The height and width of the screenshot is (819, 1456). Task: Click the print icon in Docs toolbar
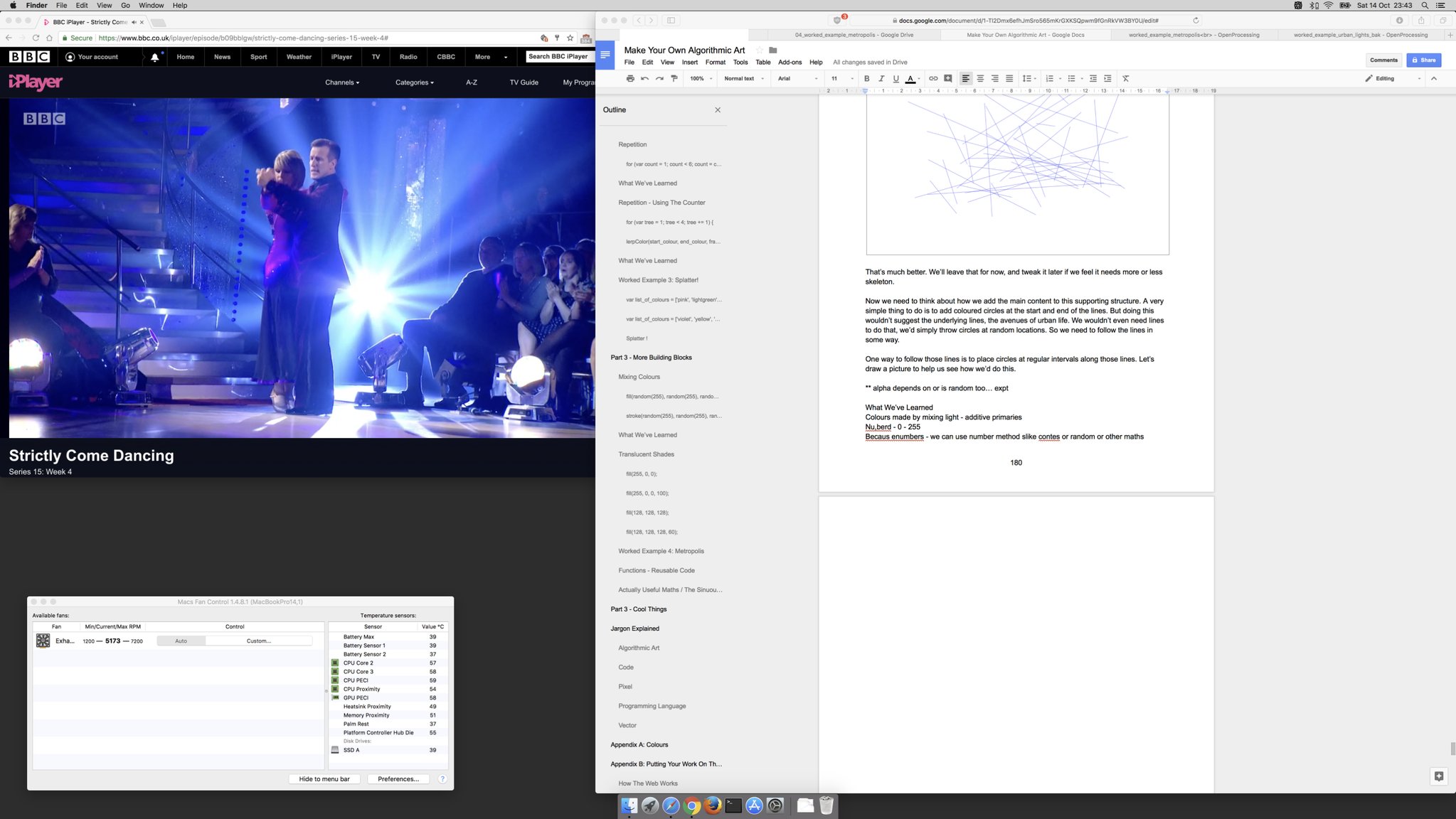(629, 79)
